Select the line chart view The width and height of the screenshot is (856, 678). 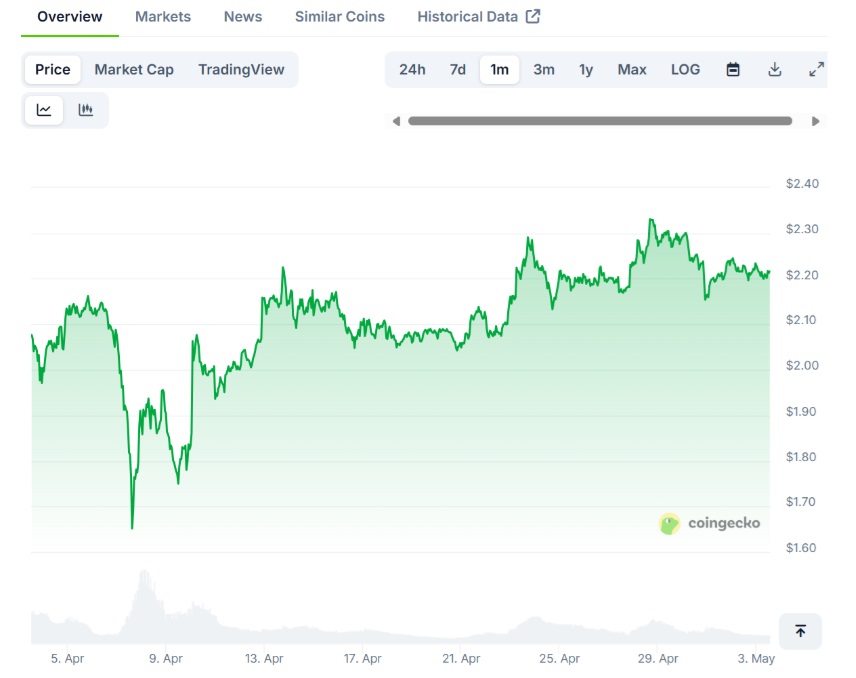point(43,110)
